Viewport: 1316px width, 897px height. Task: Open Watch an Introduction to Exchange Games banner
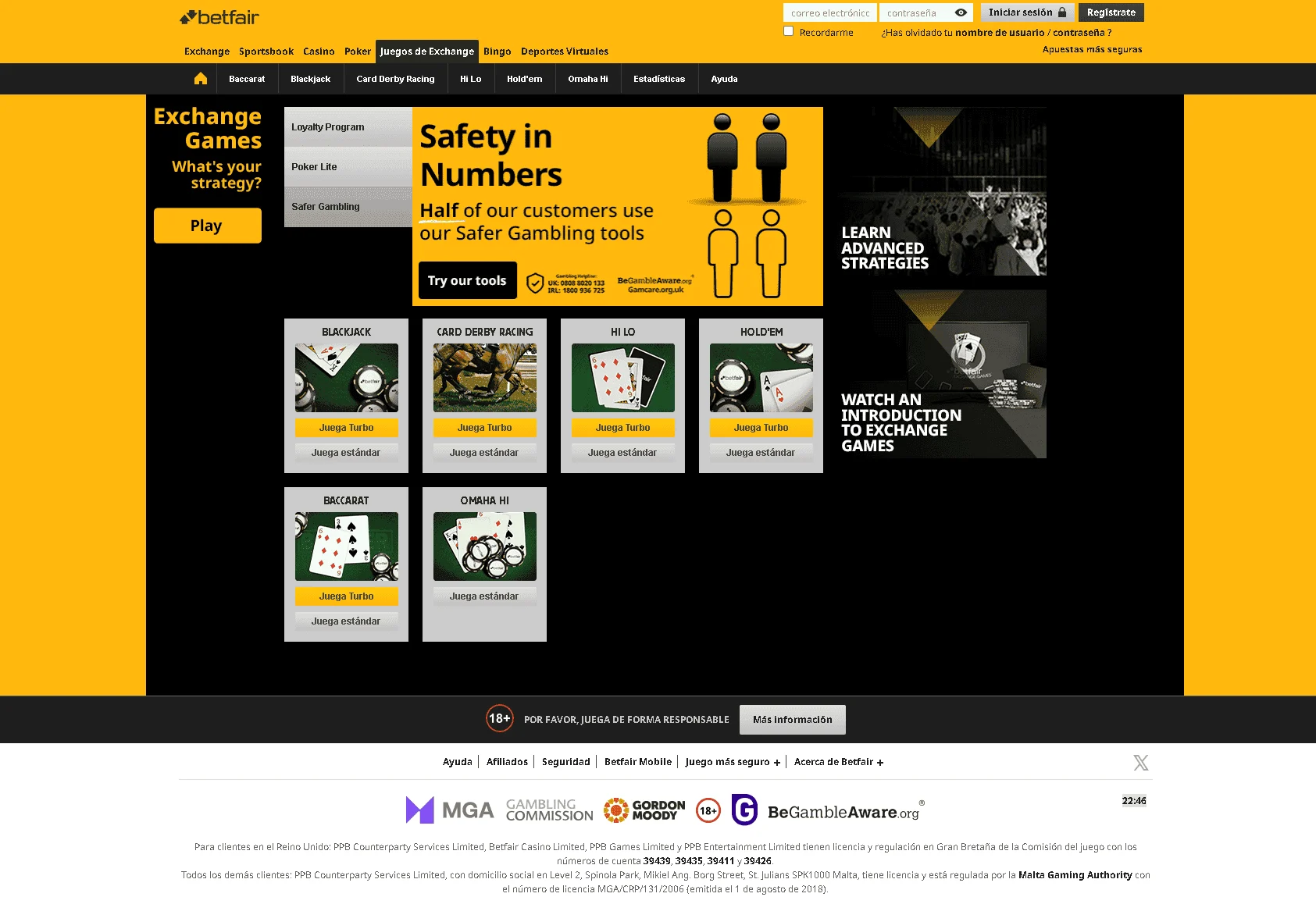tap(943, 374)
